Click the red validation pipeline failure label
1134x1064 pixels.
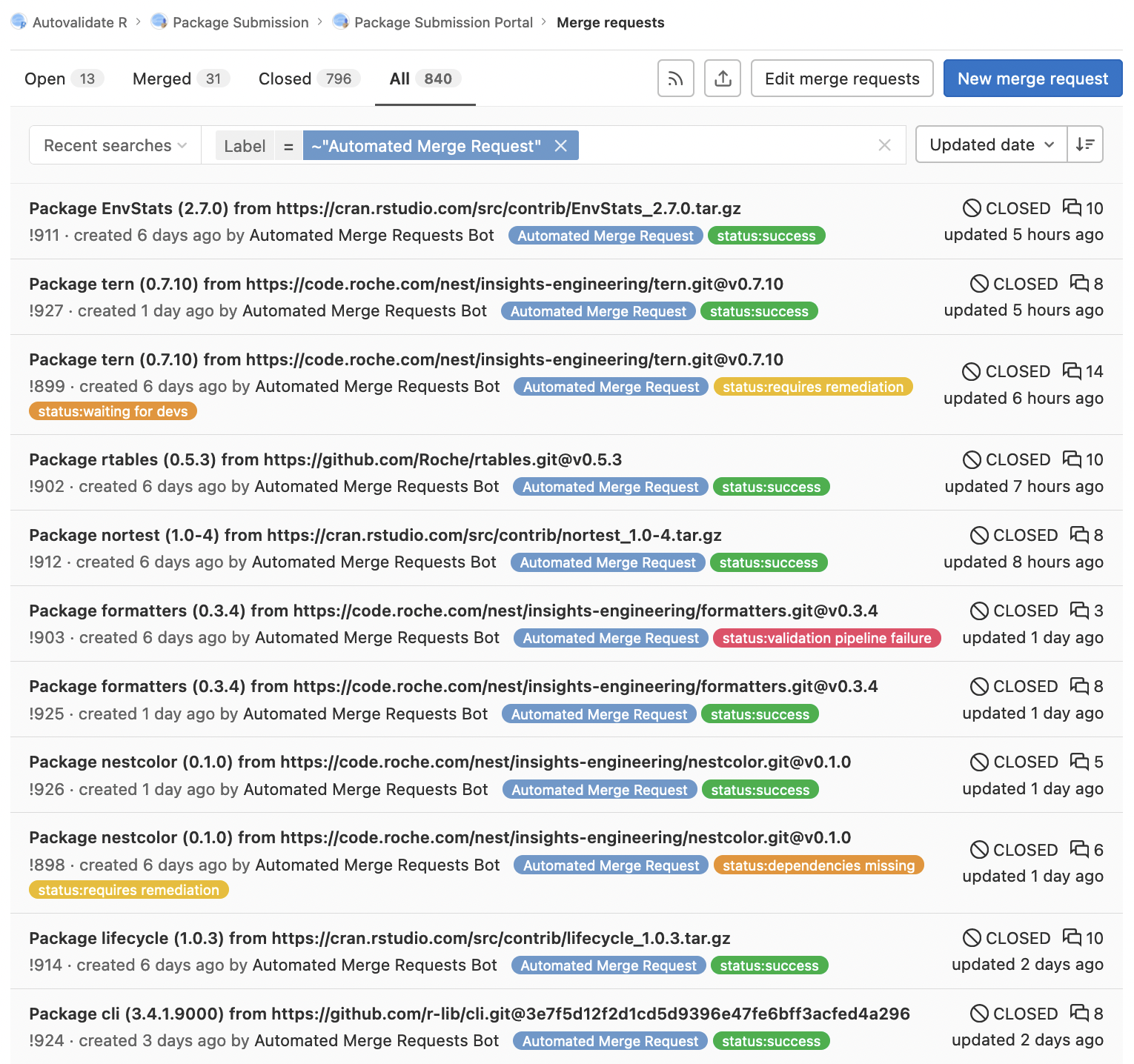[x=826, y=638]
